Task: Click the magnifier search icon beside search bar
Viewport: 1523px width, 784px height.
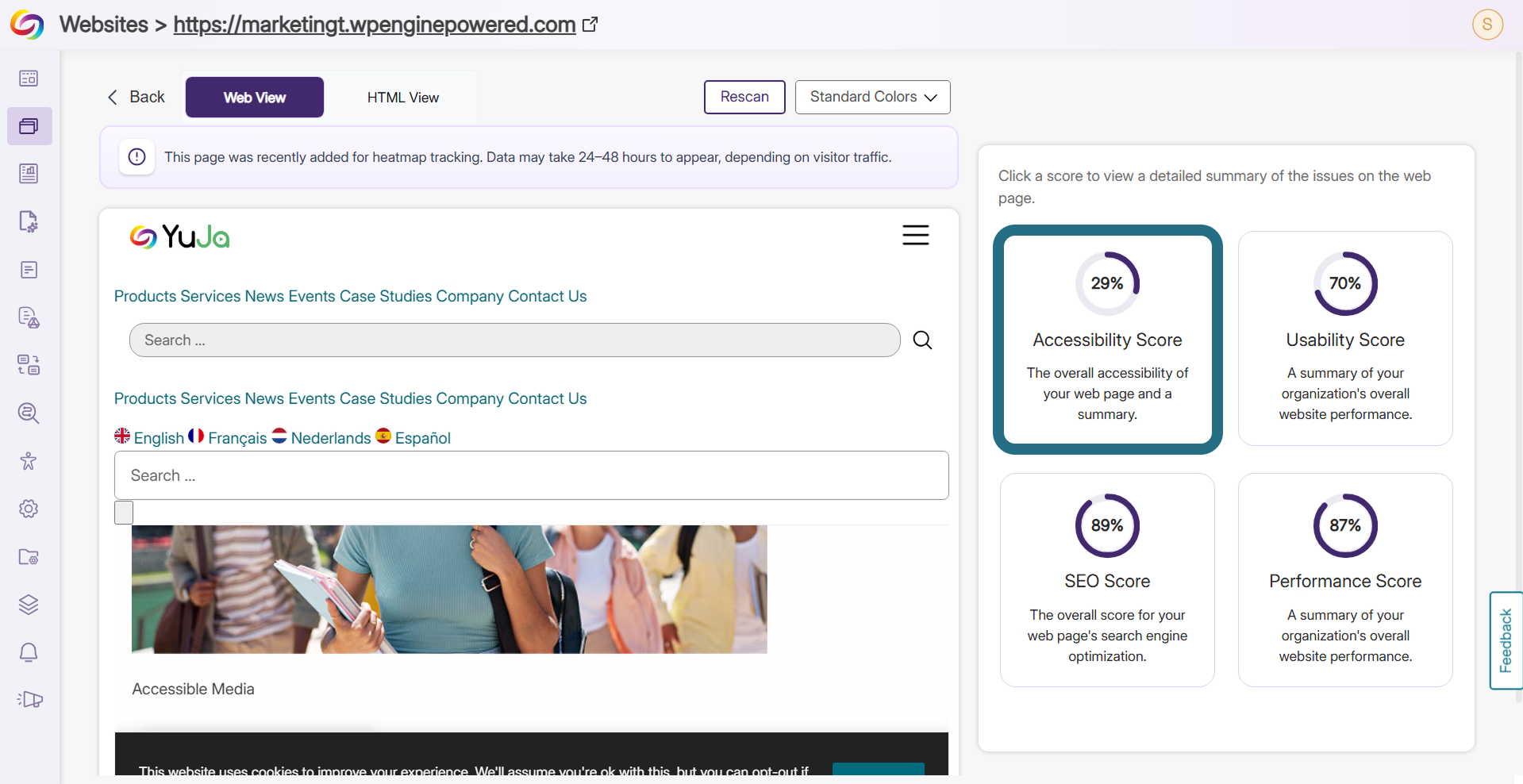Action: point(922,340)
